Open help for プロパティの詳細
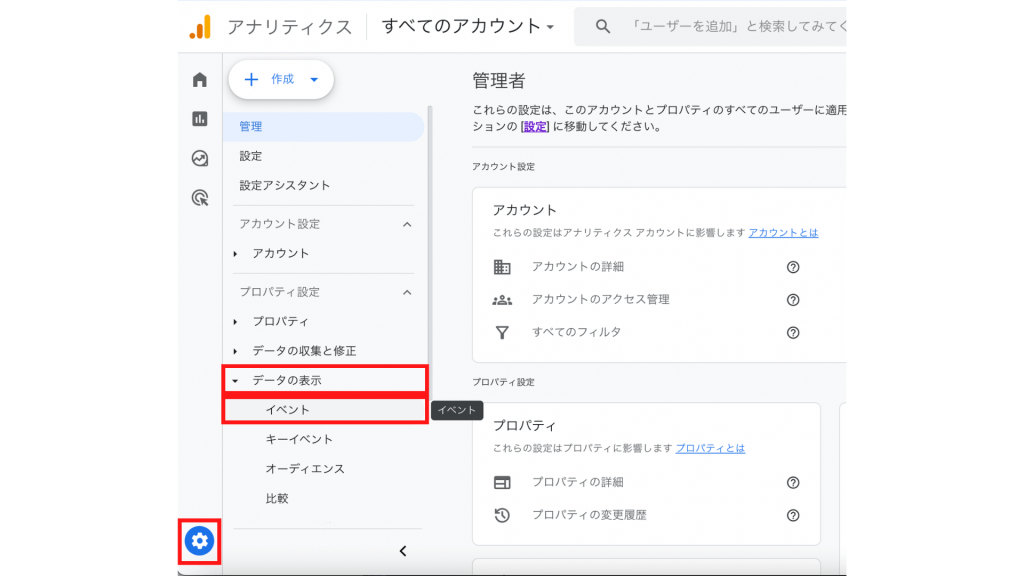The image size is (1024, 576). coord(793,483)
